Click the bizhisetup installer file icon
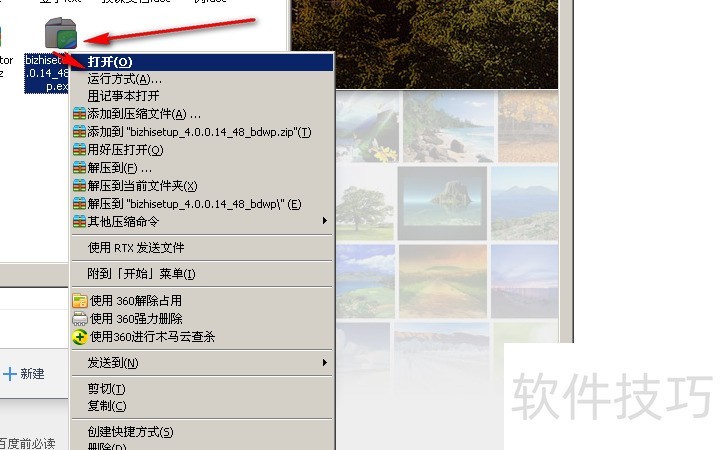 pos(62,34)
